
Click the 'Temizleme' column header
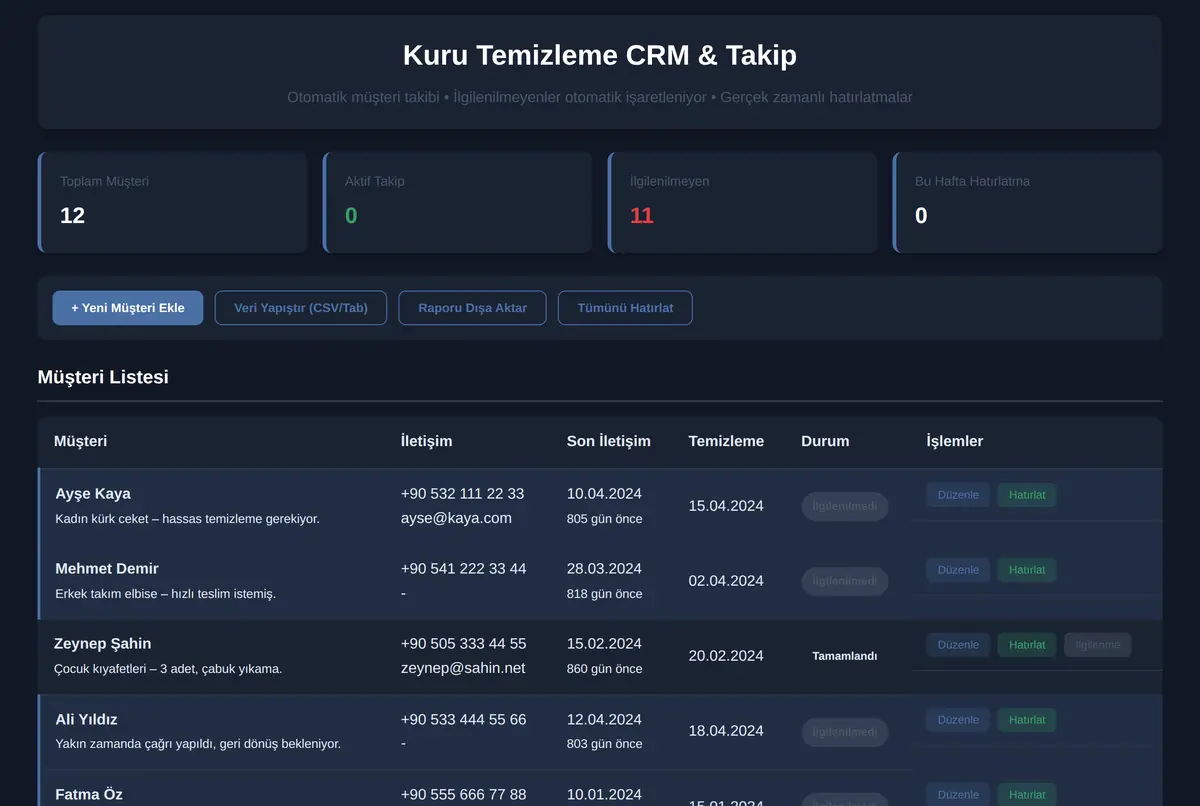point(726,441)
